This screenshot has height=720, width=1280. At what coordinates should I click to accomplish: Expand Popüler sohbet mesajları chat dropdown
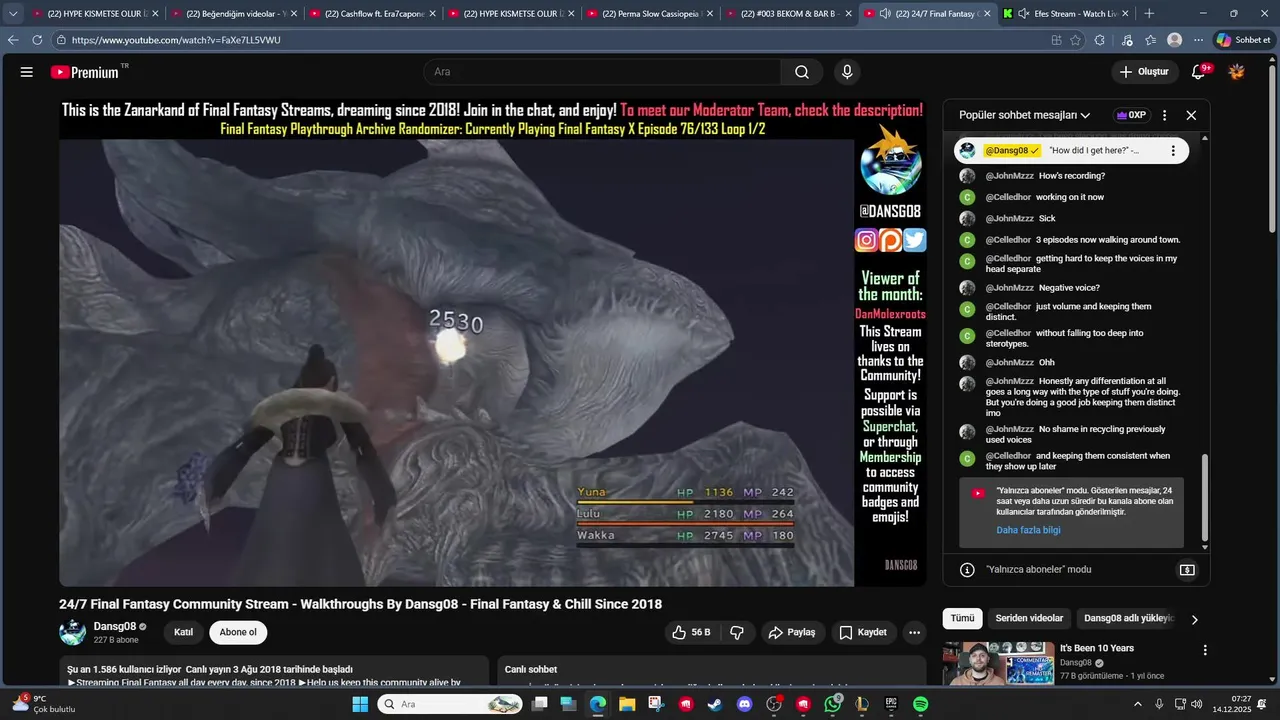1024,115
